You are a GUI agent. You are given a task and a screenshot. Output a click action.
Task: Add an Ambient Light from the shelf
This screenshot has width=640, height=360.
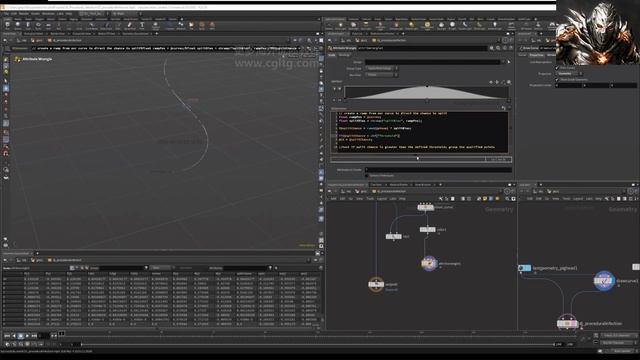point(494,26)
